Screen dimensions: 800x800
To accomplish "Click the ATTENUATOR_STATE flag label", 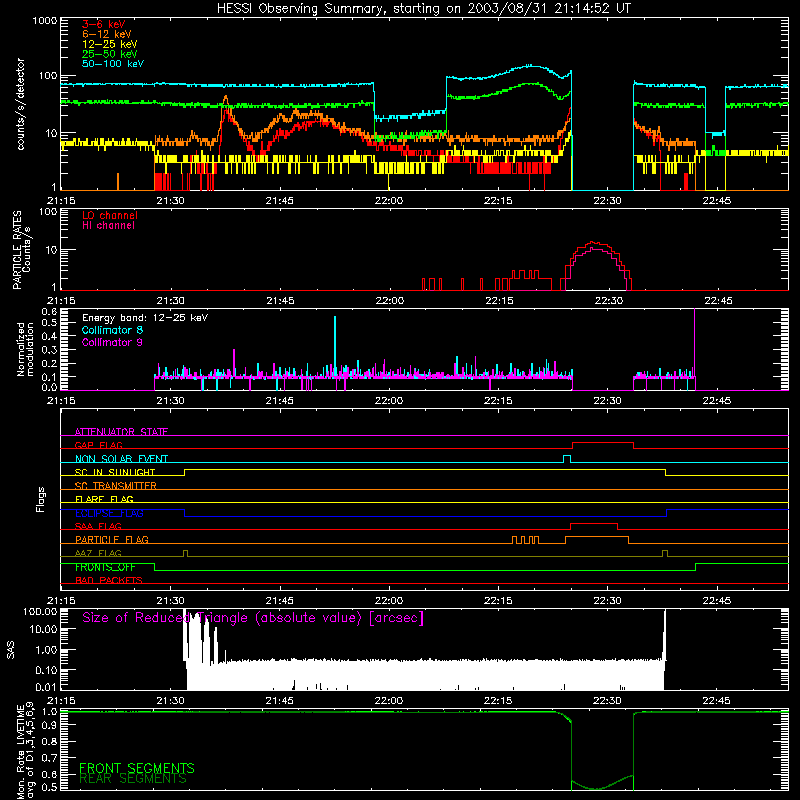I will [121, 432].
